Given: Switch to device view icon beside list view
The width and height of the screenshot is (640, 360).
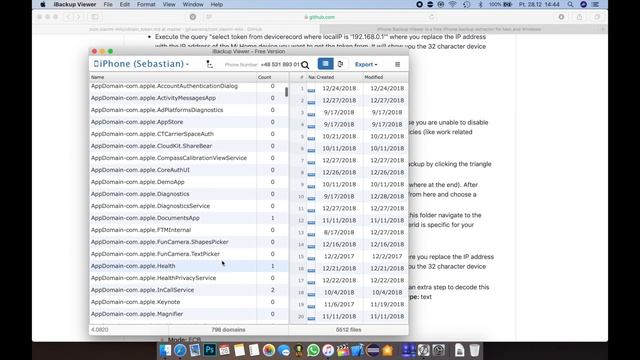Looking at the screenshot, I should click(x=340, y=64).
